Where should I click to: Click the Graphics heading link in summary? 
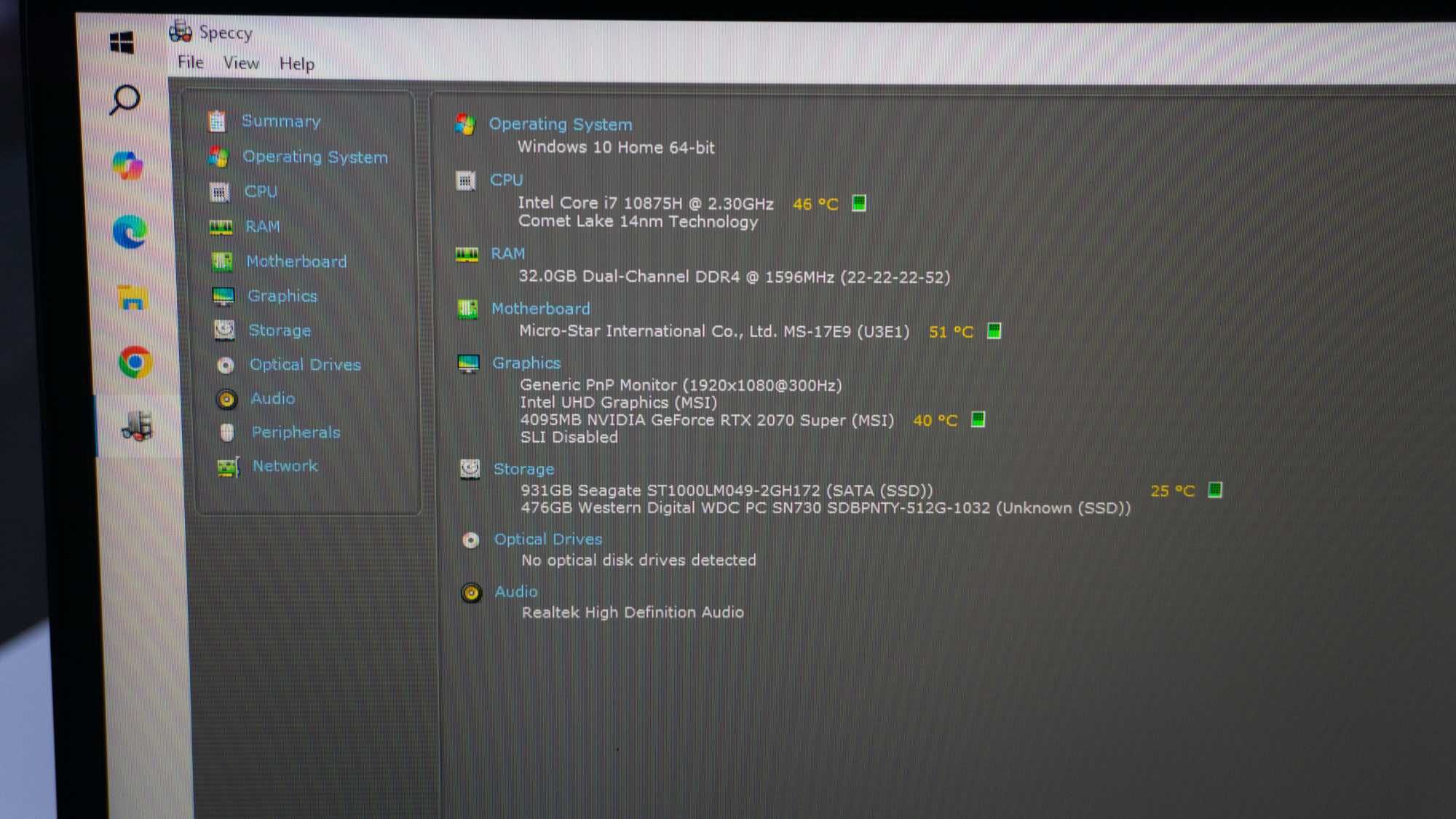[526, 363]
